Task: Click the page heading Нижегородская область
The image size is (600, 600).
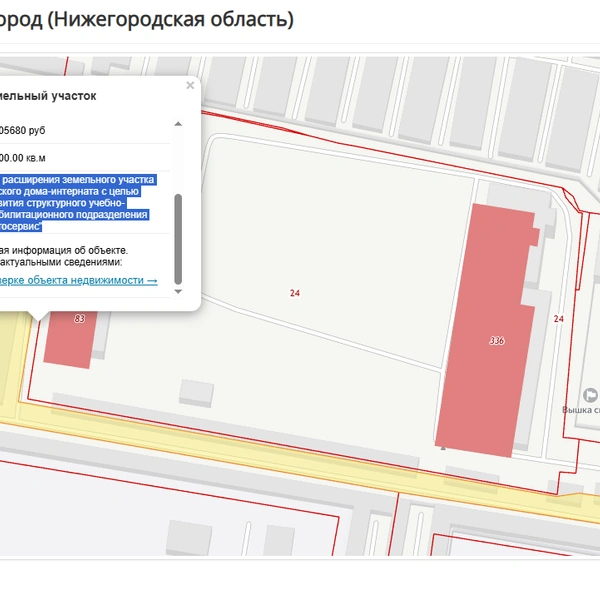Action: pos(170,19)
